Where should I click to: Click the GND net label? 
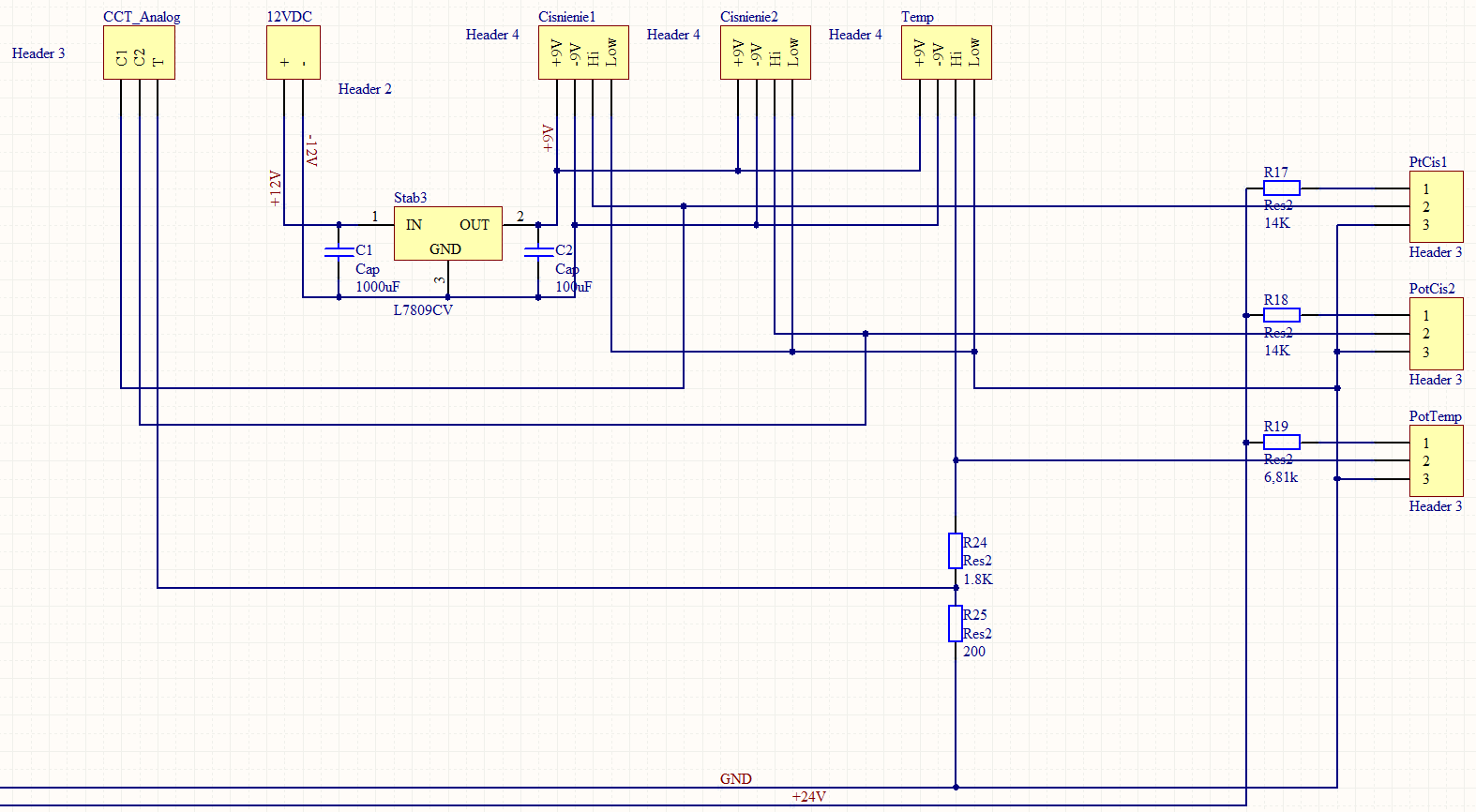(x=736, y=779)
